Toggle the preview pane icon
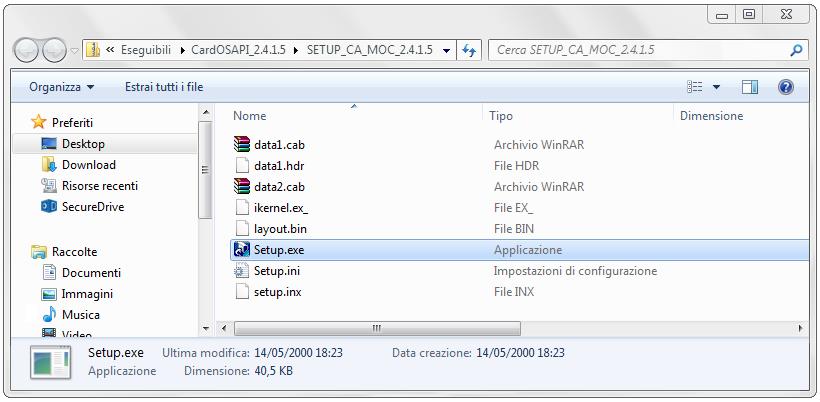The image size is (820, 402). pos(750,87)
